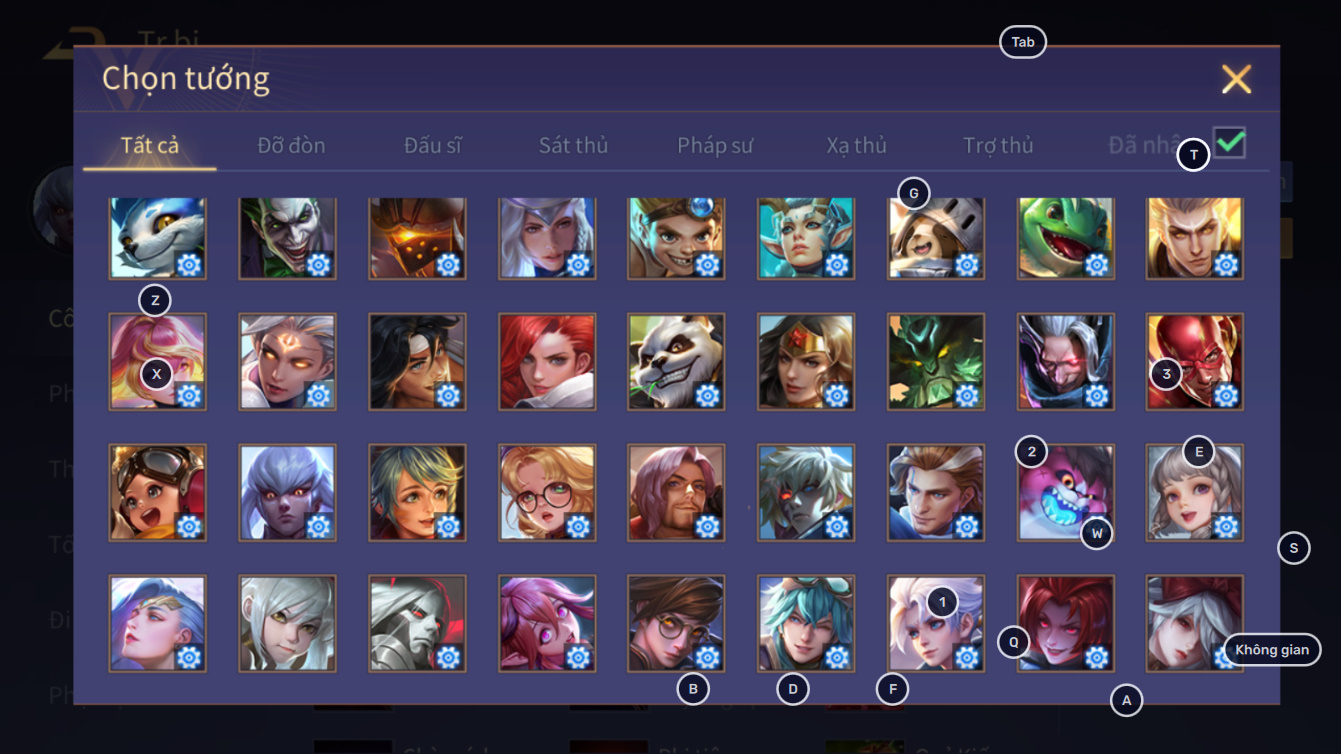Select the blue wolf hero portrait
1341x754 pixels.
pos(157,237)
